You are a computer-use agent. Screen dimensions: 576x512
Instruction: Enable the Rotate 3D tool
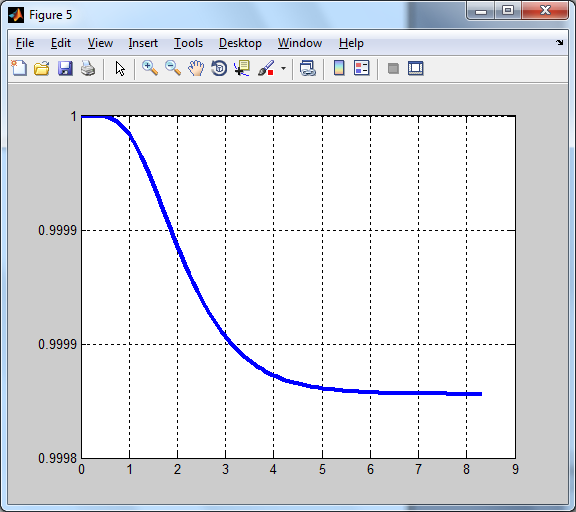click(x=219, y=68)
